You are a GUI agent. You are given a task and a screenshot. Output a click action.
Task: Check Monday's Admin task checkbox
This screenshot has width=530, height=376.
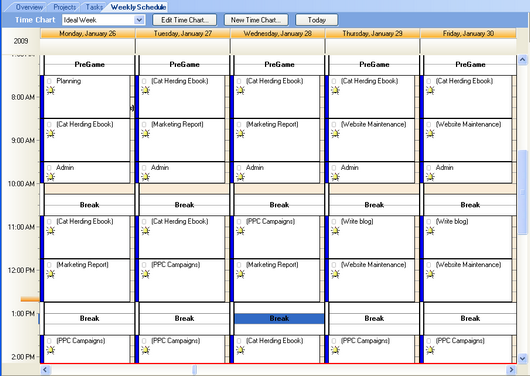point(49,168)
